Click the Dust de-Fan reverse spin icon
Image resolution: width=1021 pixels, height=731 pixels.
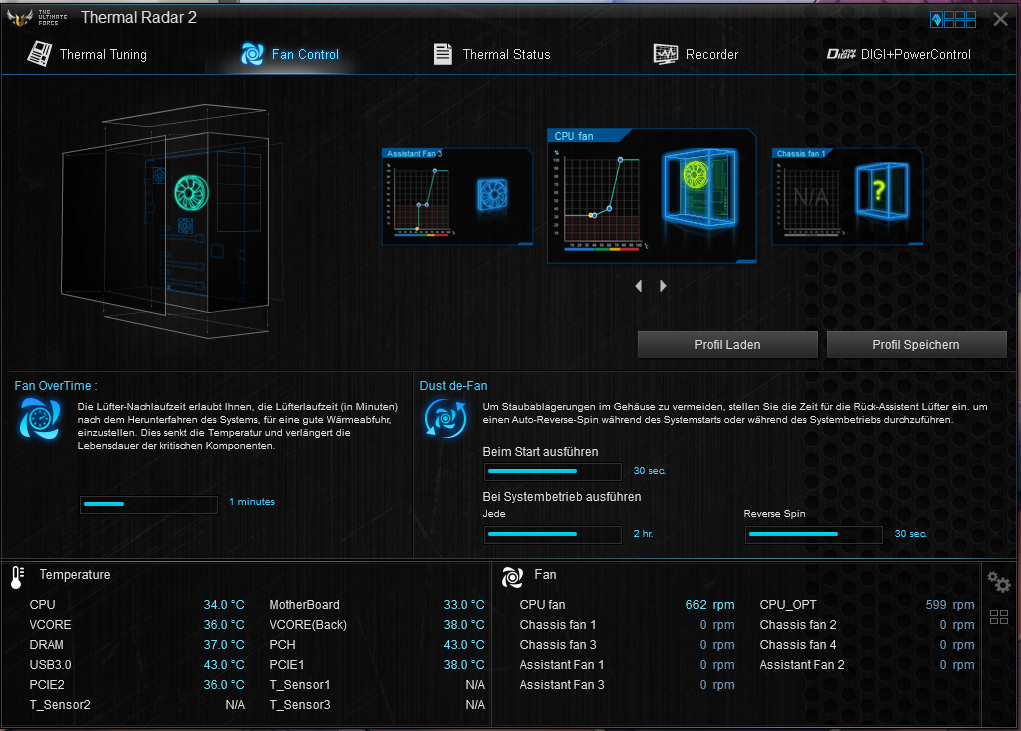point(445,419)
